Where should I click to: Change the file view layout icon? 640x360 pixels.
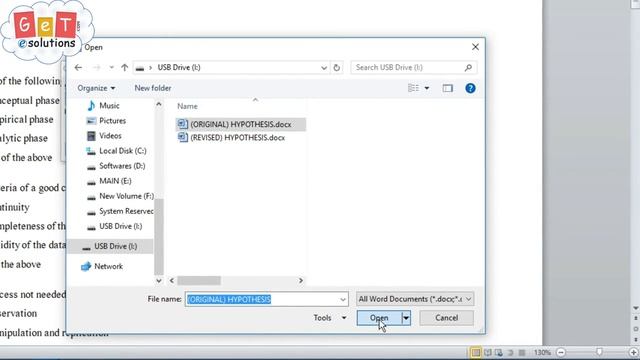point(413,88)
